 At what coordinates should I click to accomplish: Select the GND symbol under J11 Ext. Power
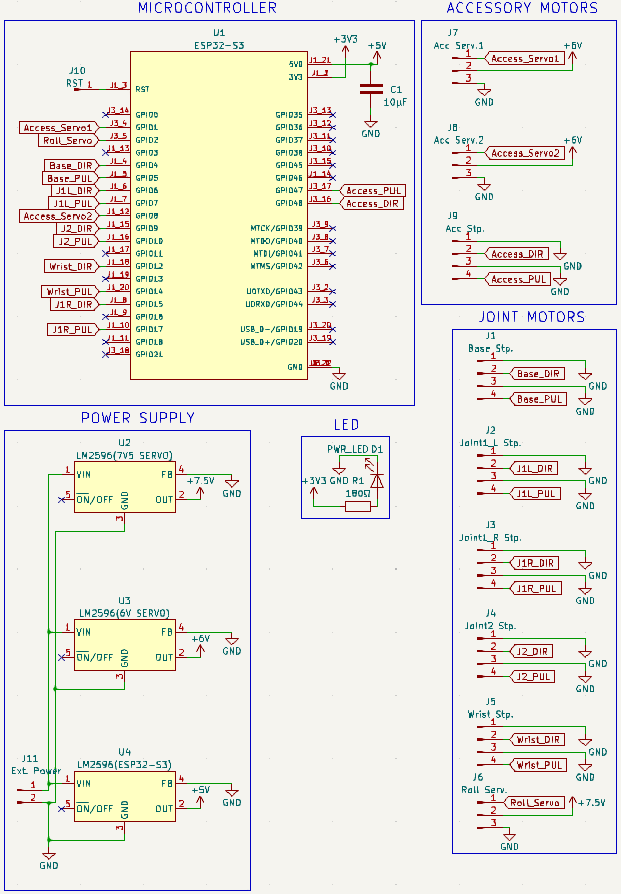(48, 856)
